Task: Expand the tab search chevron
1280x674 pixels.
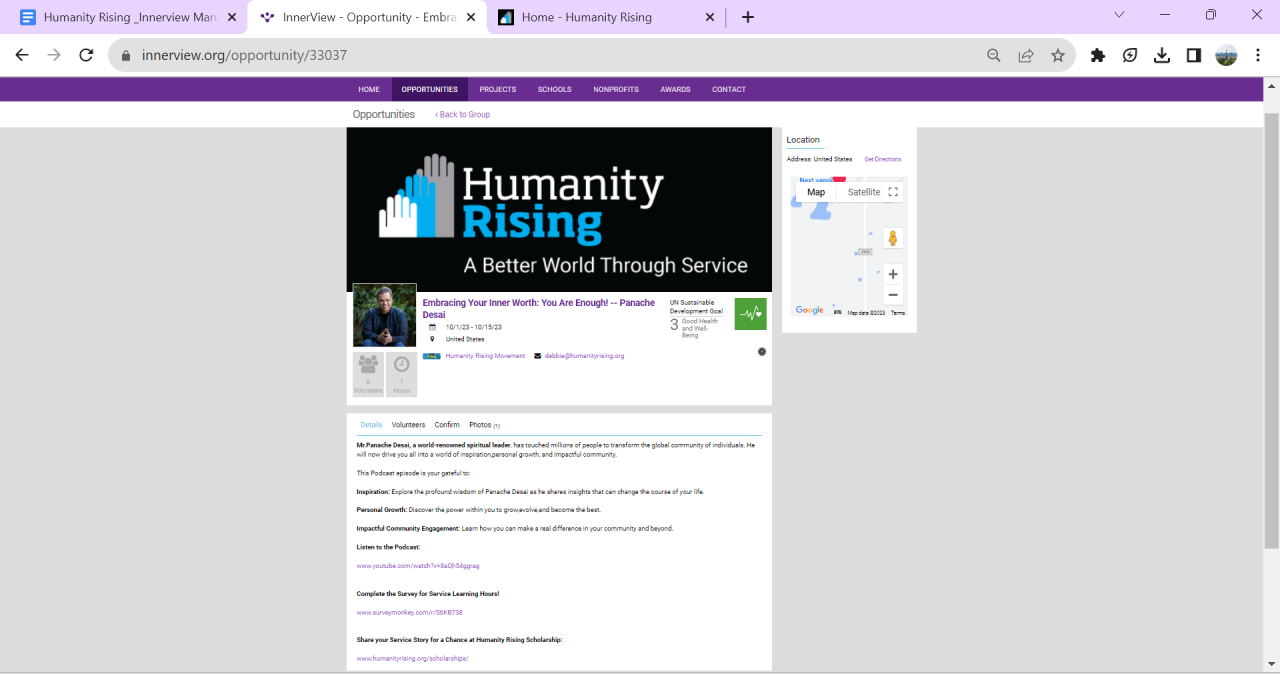Action: [1119, 15]
